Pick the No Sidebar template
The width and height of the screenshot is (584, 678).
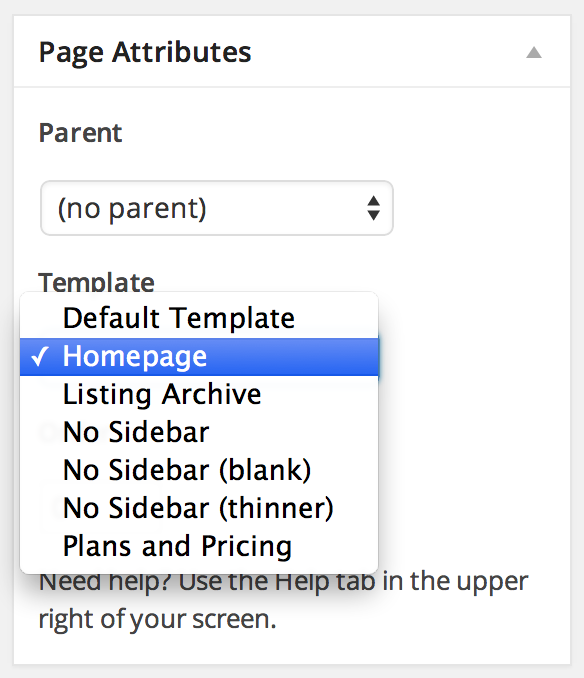click(199, 432)
